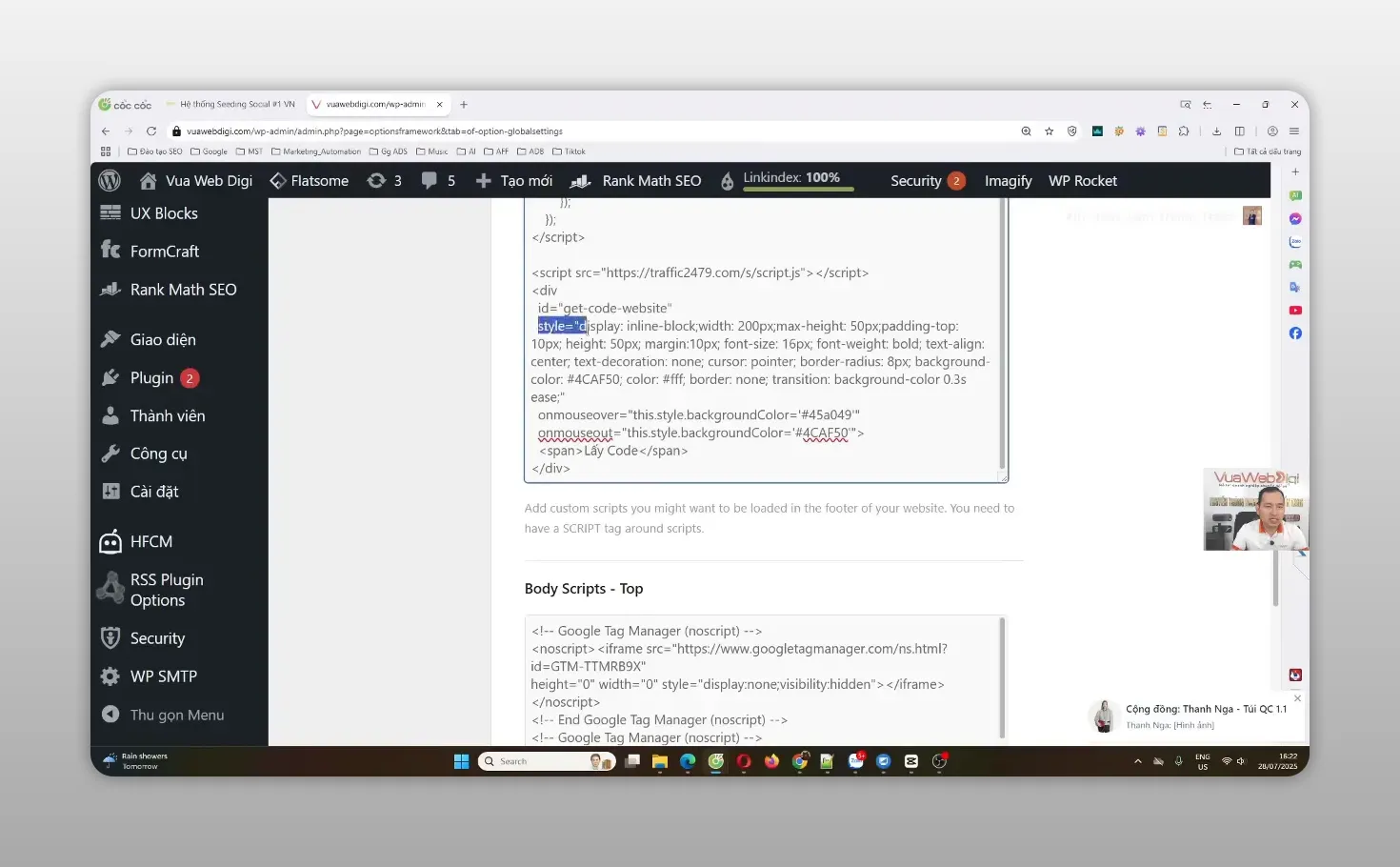Click the page vertical scrollbar
1400x867 pixels.
coord(1275,578)
